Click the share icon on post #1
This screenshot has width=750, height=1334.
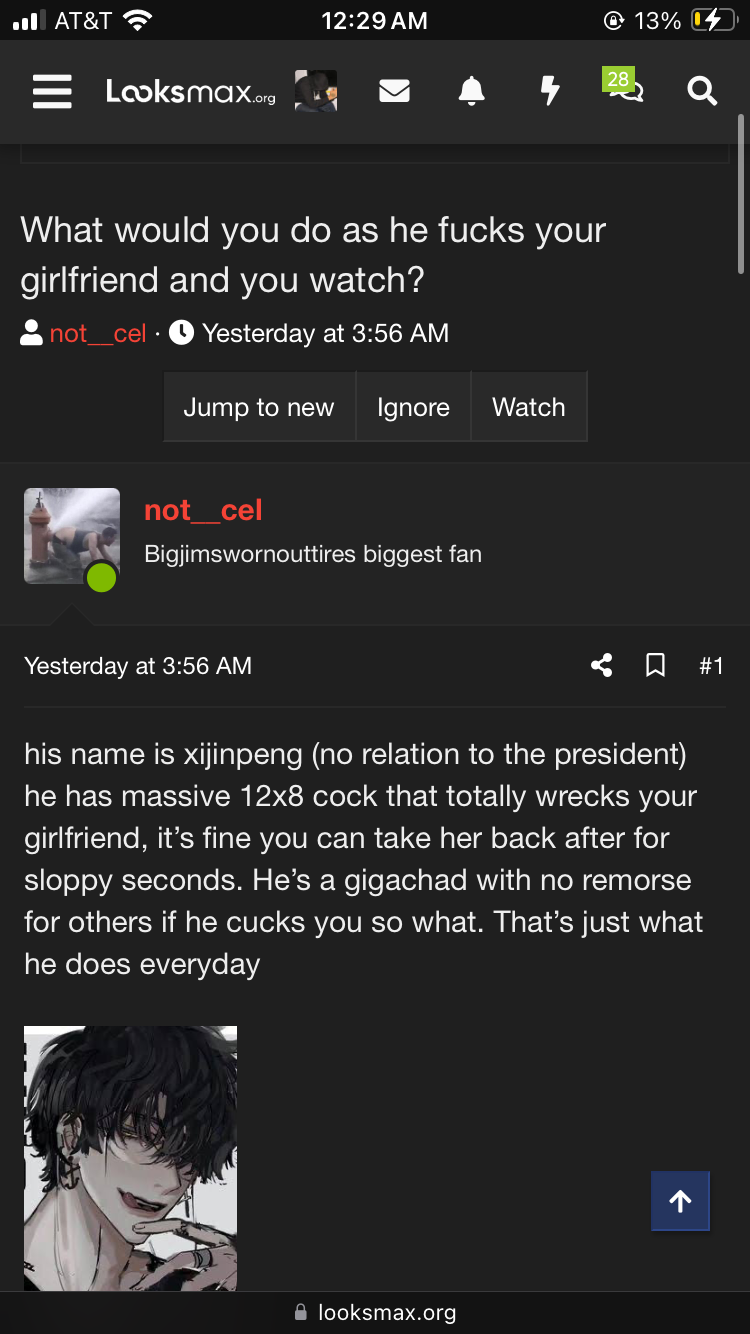[x=601, y=665]
